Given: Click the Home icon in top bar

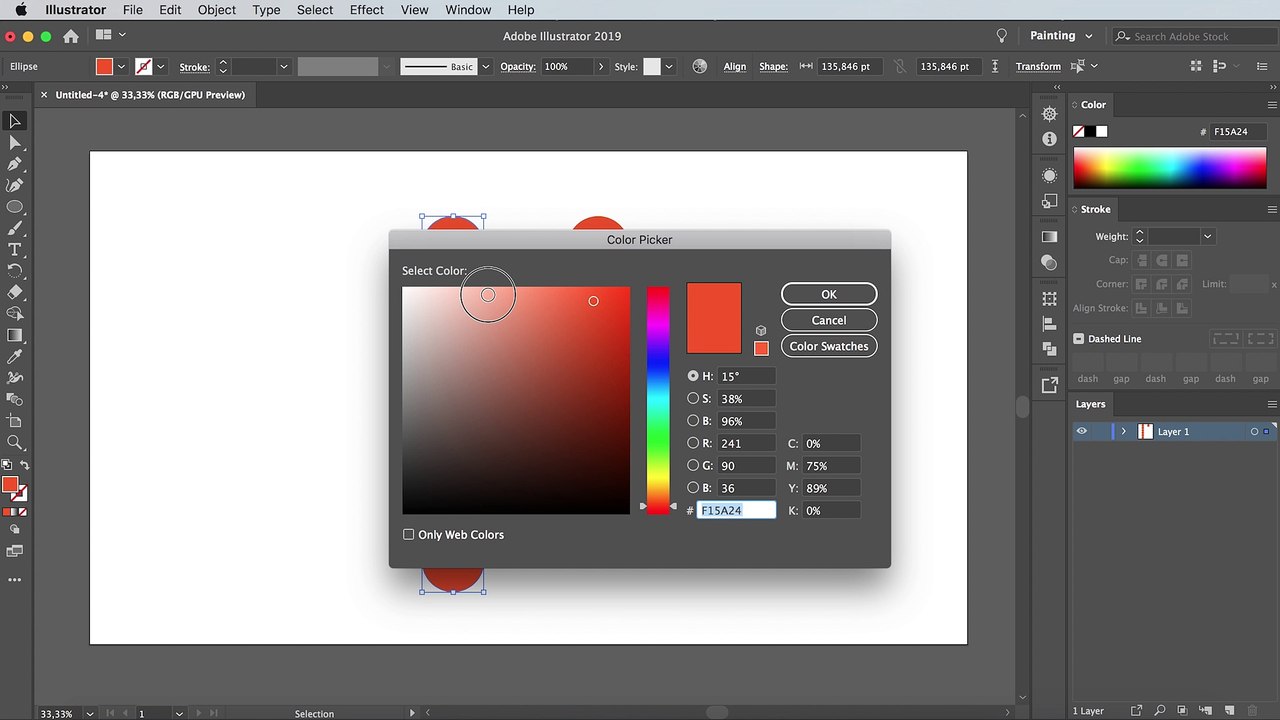Looking at the screenshot, I should click(x=71, y=36).
